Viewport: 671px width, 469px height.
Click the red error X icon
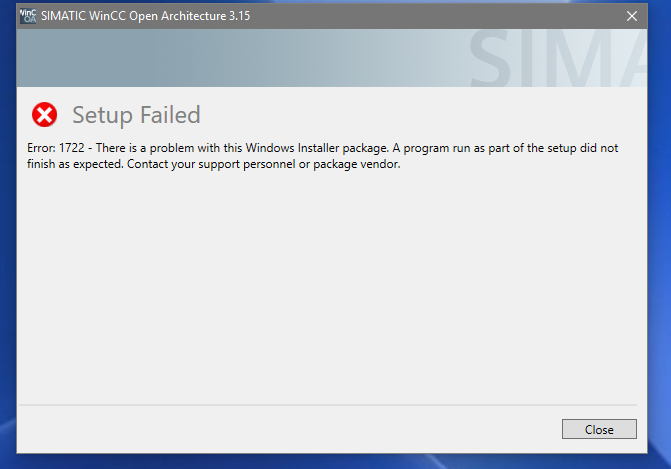tap(44, 115)
